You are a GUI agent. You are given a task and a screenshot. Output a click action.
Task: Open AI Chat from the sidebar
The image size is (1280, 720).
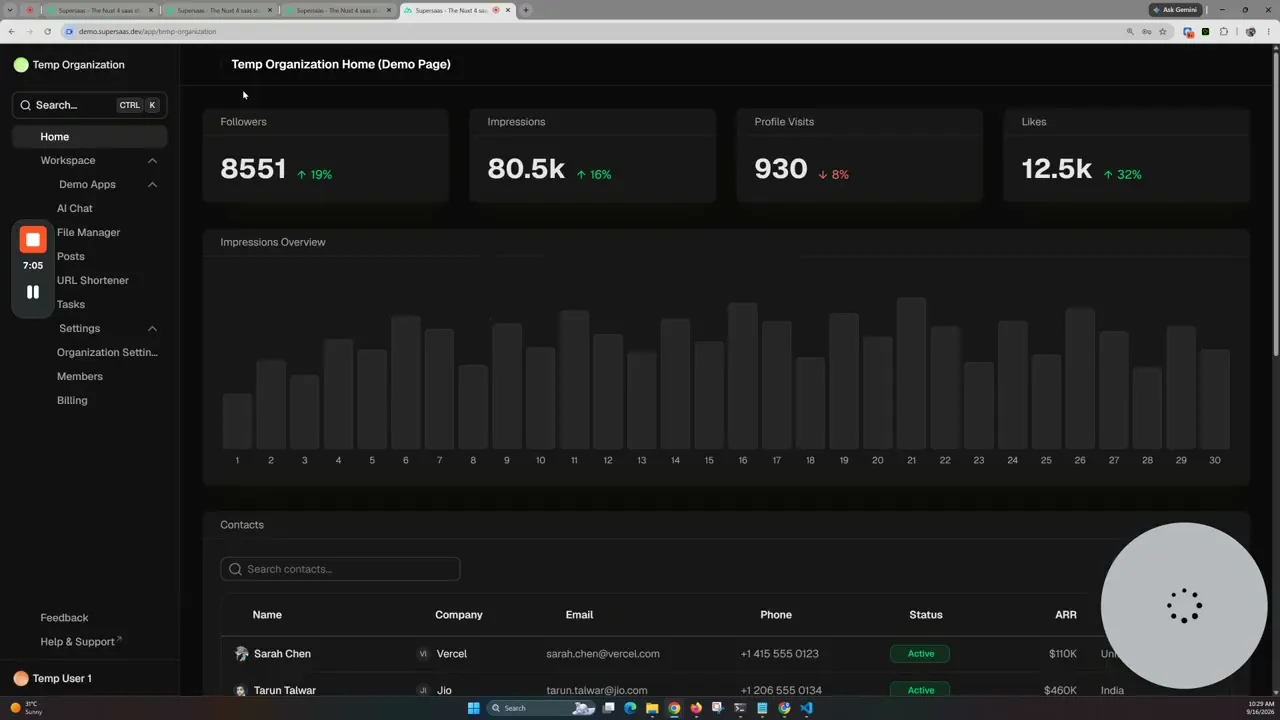75,209
